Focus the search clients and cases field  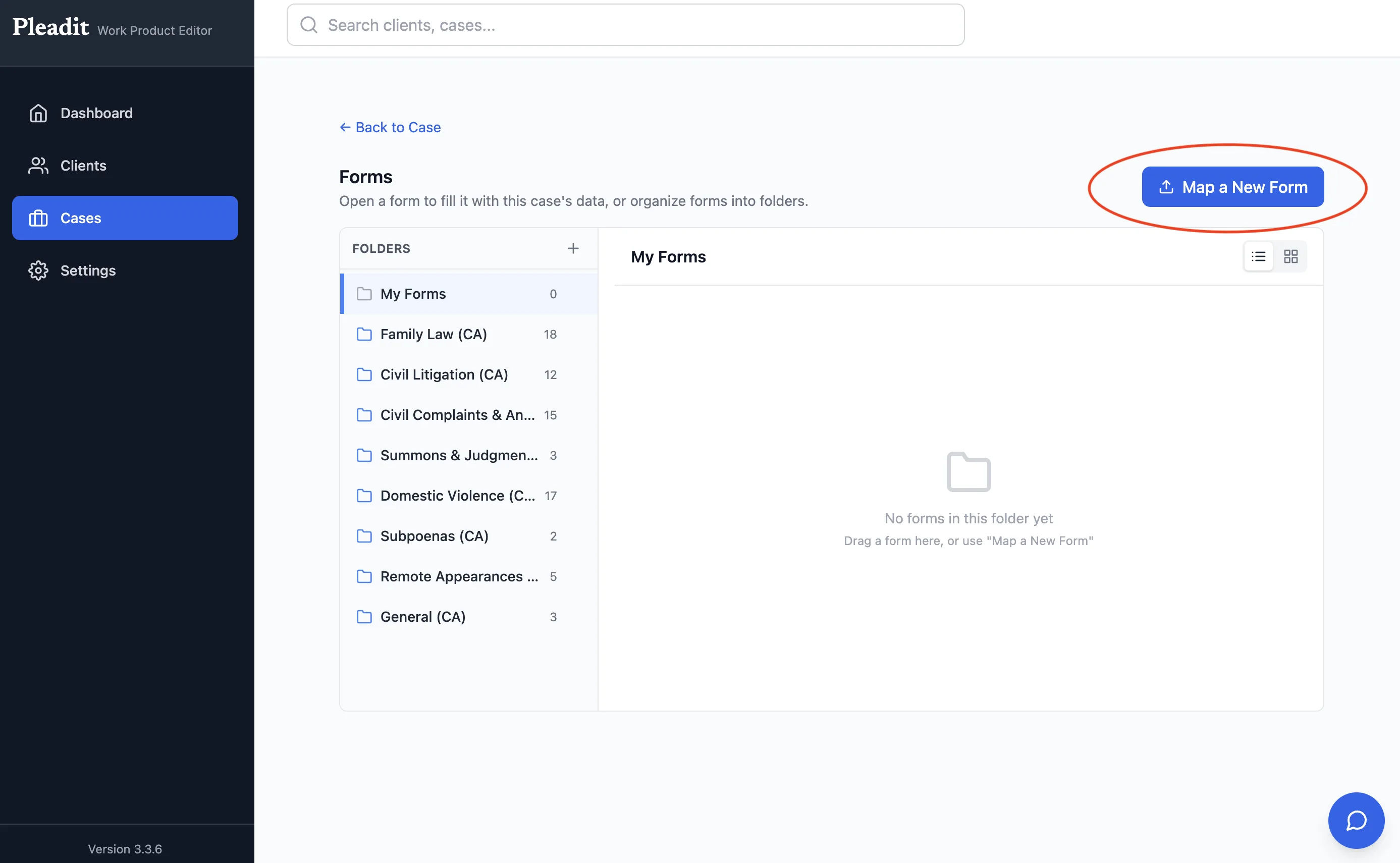coord(625,25)
